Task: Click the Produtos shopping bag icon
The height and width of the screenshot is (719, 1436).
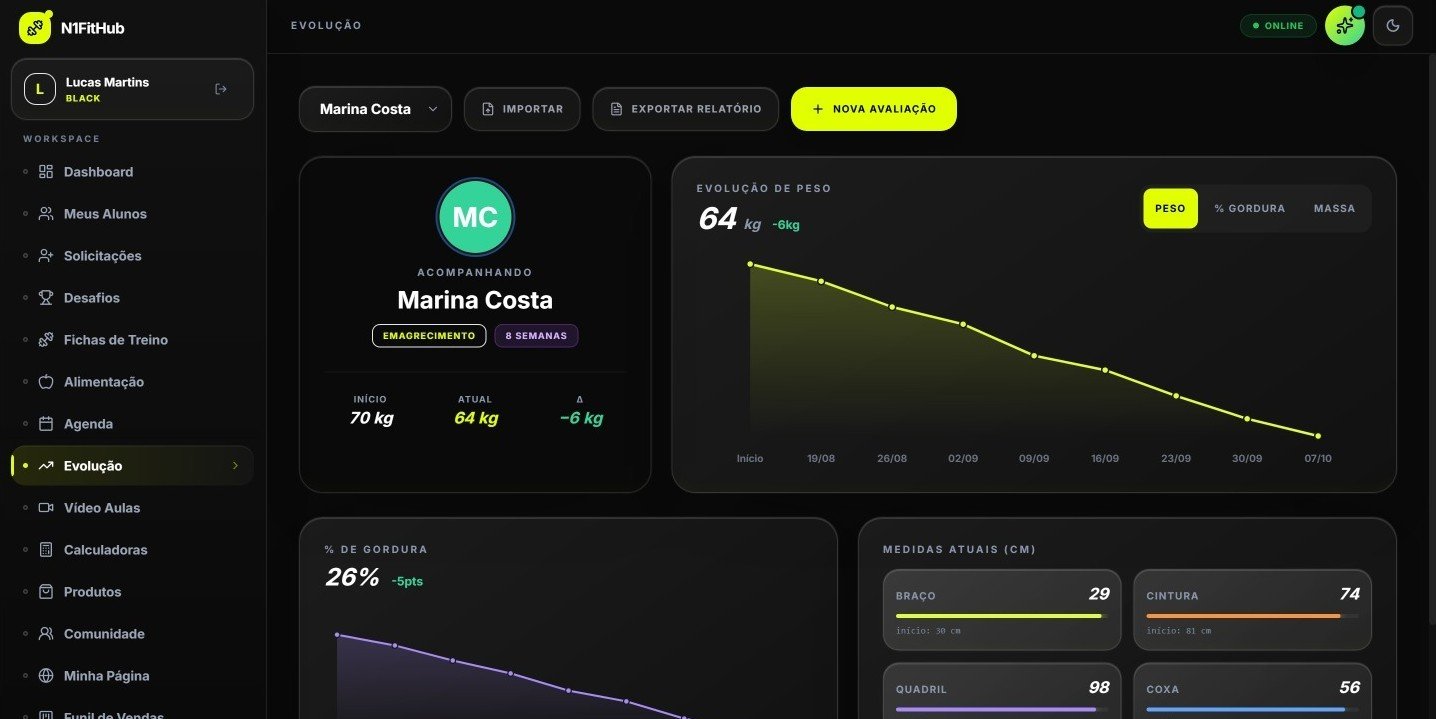Action: point(45,592)
